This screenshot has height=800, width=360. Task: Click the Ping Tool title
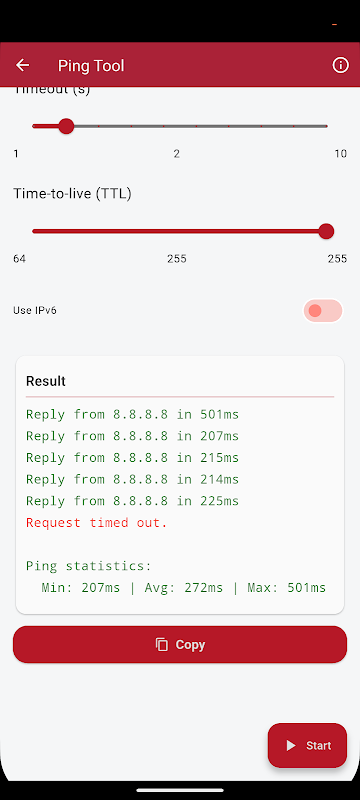91,66
